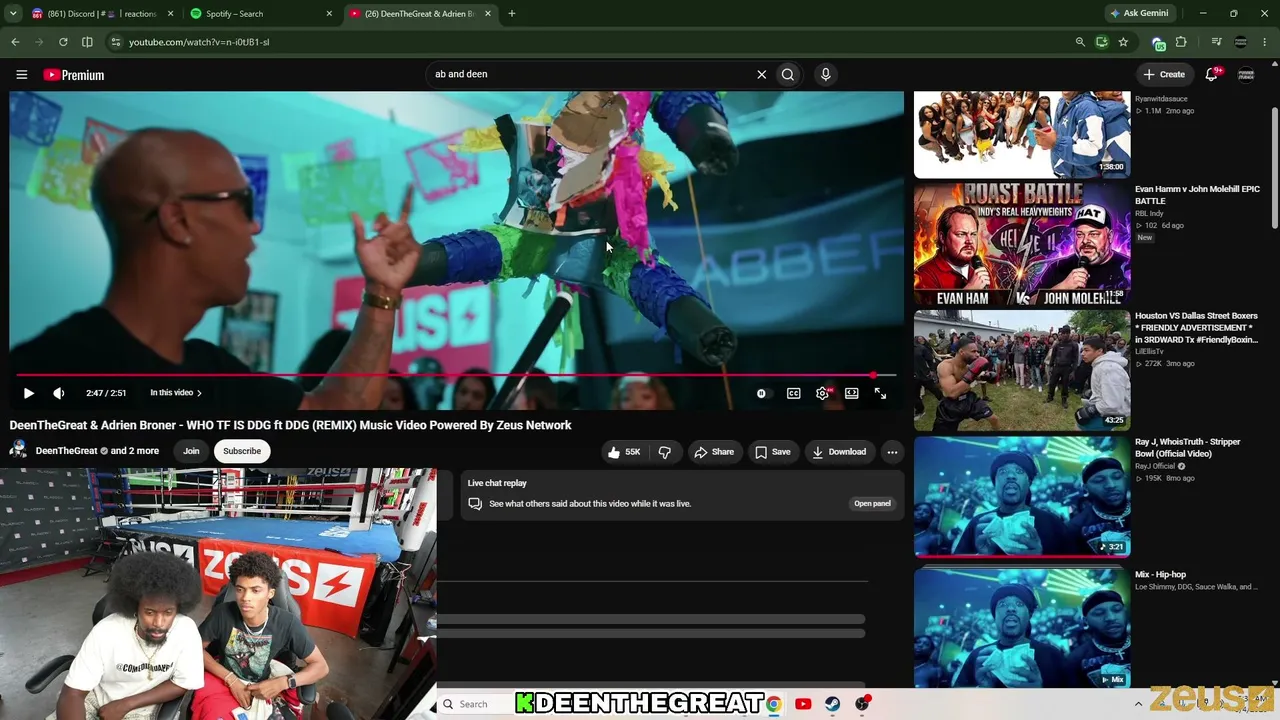Go back to the previous page
The image size is (1280, 720).
[15, 42]
